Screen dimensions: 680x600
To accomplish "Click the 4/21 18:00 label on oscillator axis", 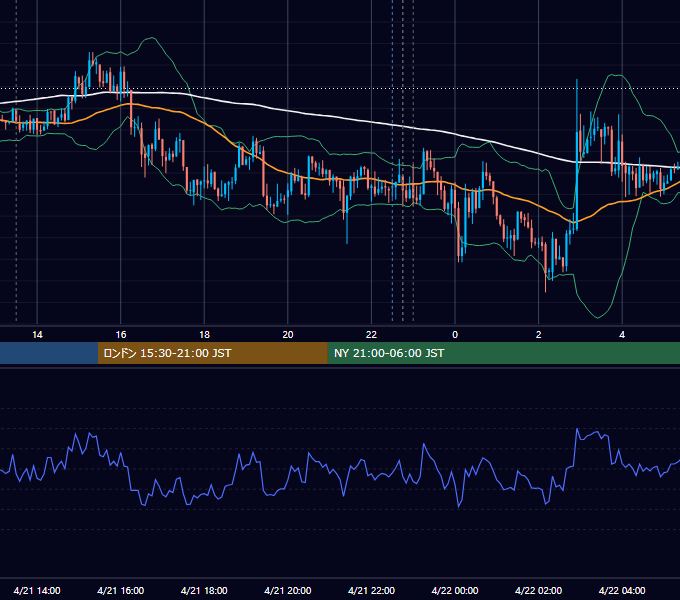I will [x=204, y=590].
